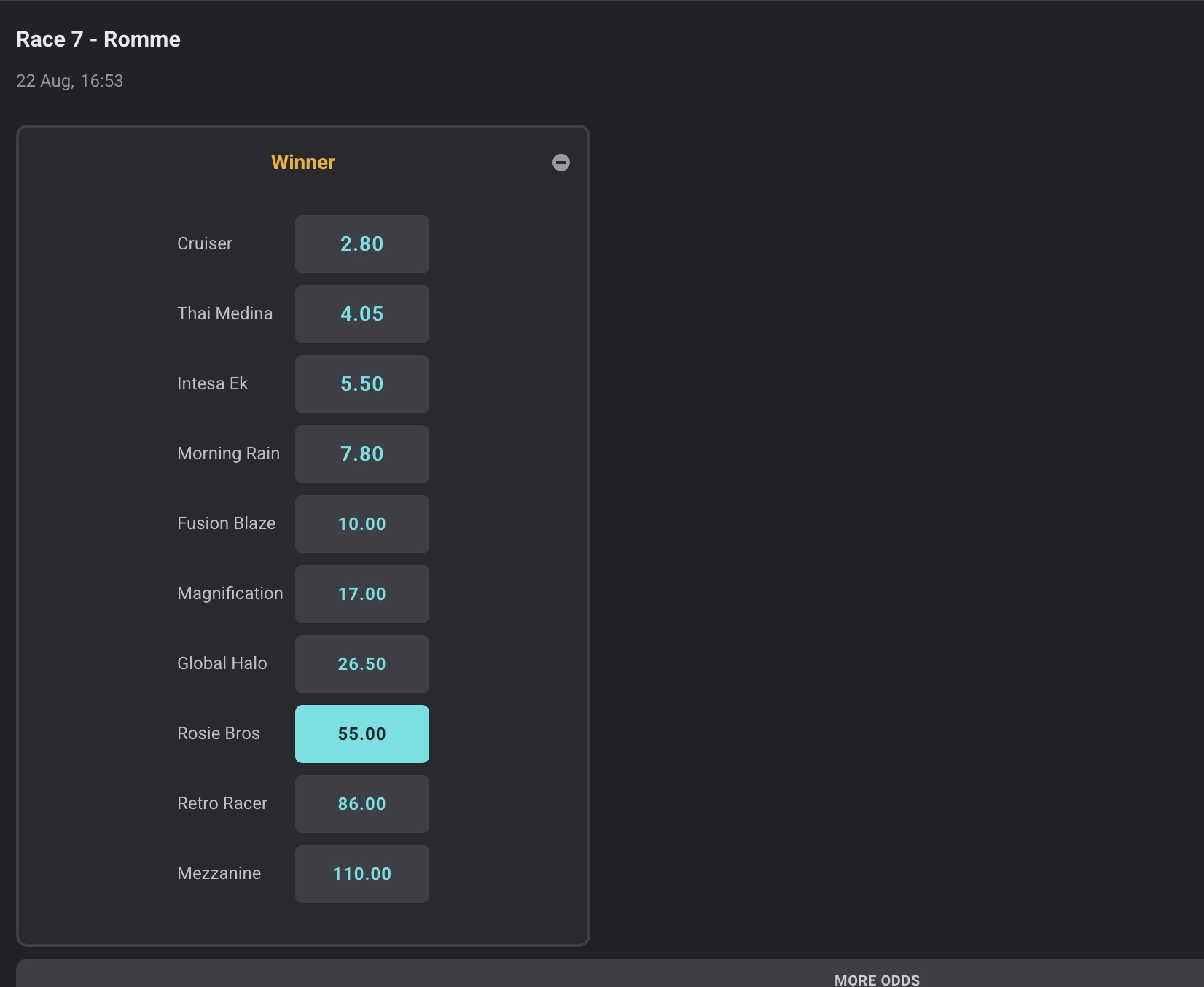Click the Winner market heading
Screen dimensions: 1204x987
[303, 162]
